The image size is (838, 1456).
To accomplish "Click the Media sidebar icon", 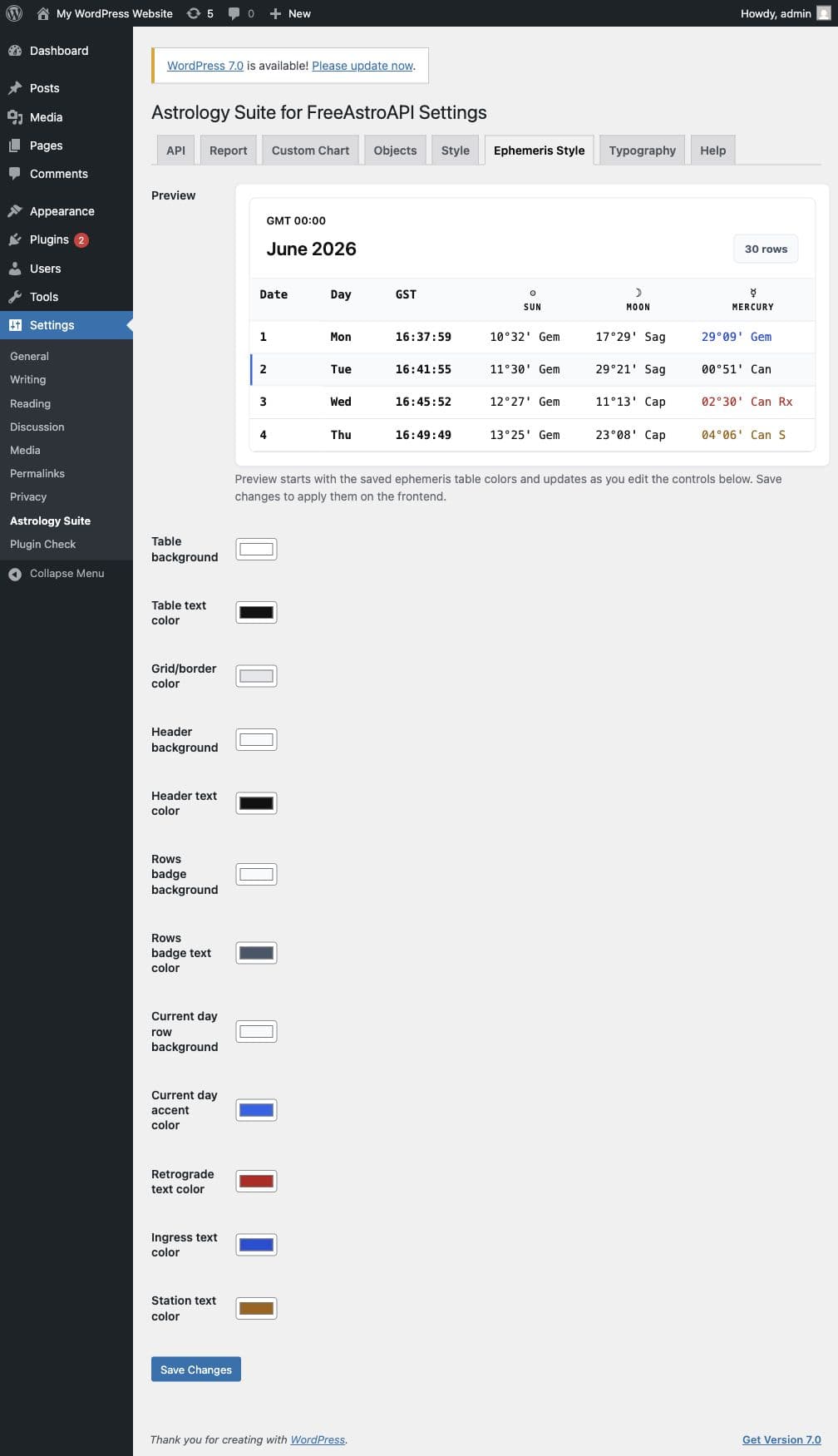I will tap(15, 117).
